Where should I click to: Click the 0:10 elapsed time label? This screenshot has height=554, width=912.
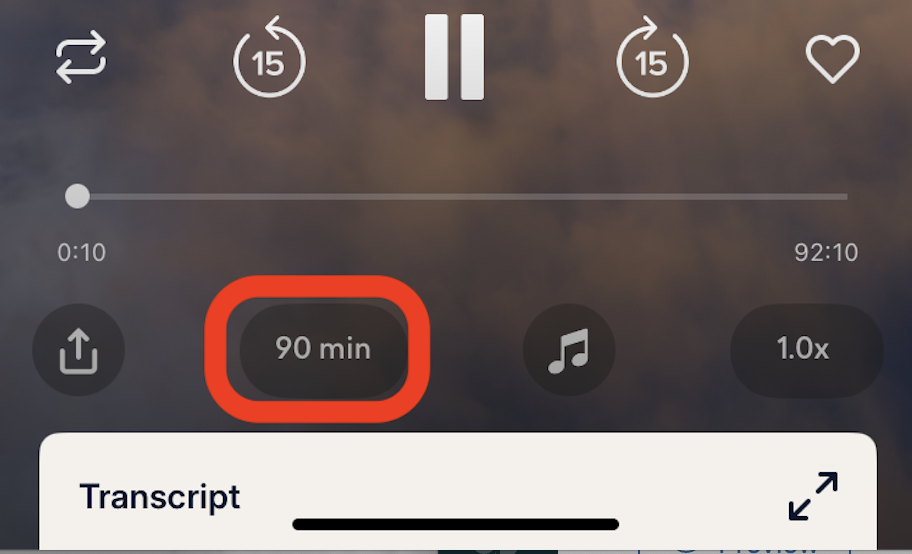(x=81, y=253)
